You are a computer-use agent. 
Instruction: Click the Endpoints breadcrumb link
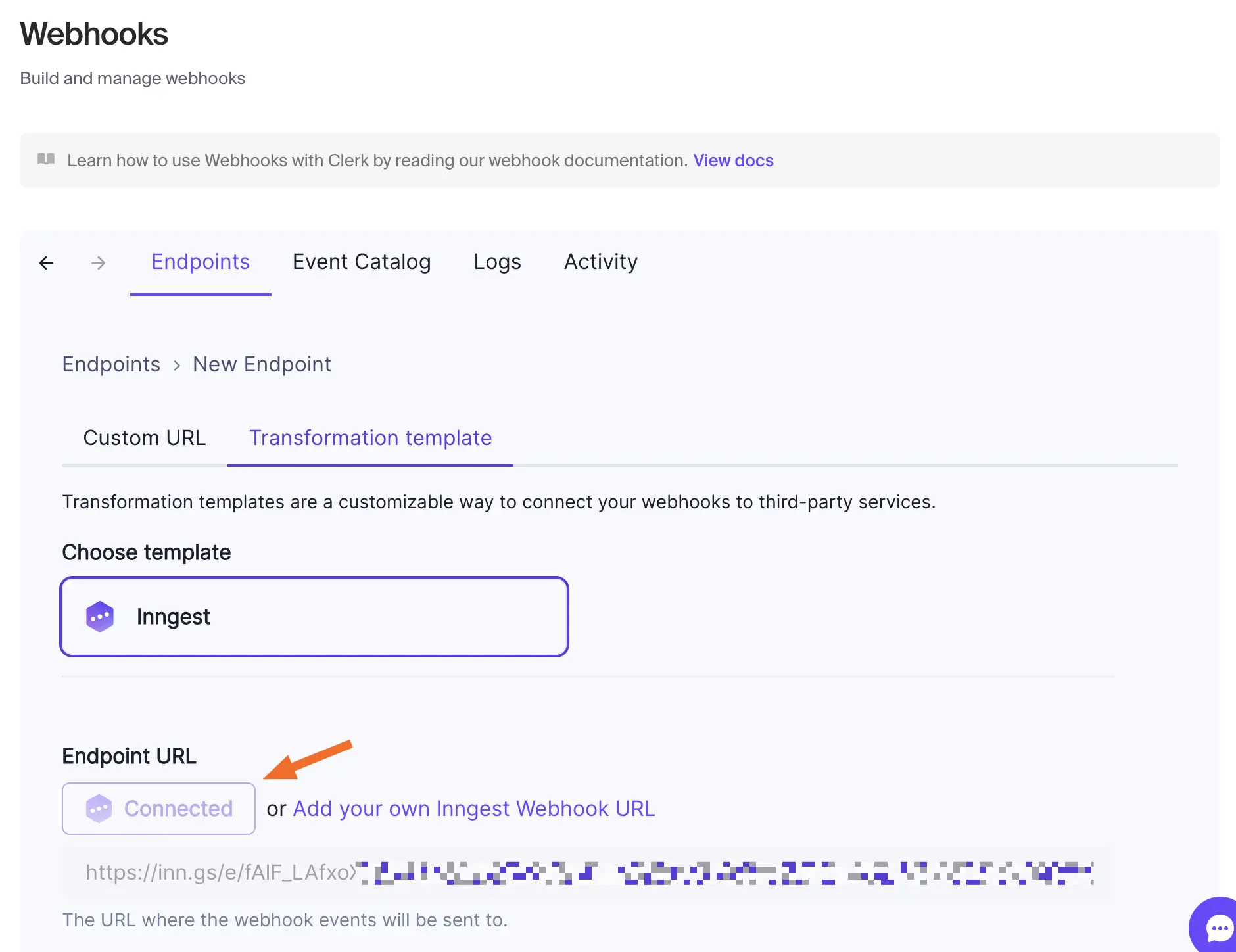[111, 364]
